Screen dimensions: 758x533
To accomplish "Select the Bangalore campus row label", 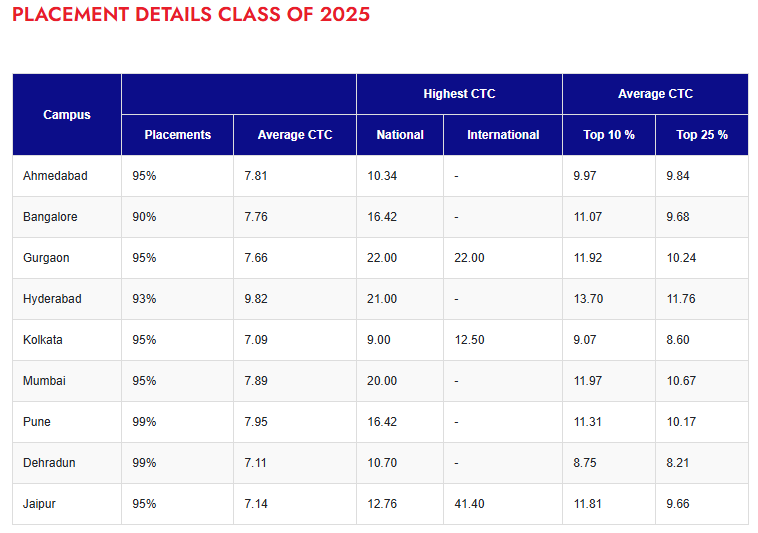I will pyautogui.click(x=50, y=217).
